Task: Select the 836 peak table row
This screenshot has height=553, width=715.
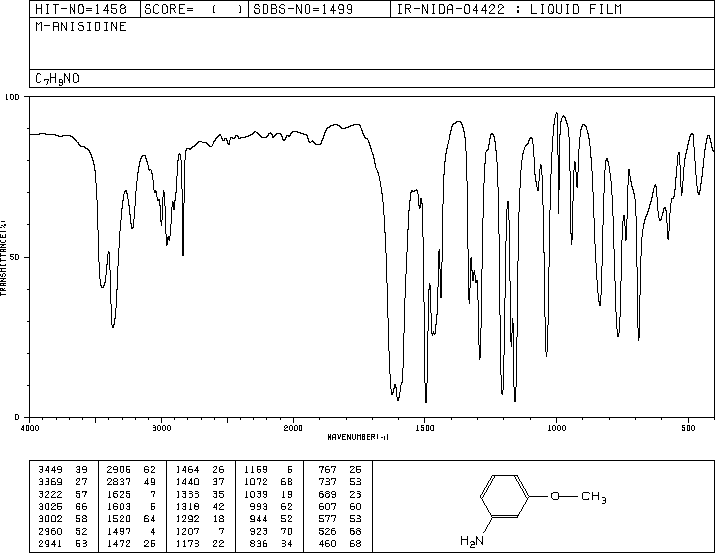Action: 271,544
